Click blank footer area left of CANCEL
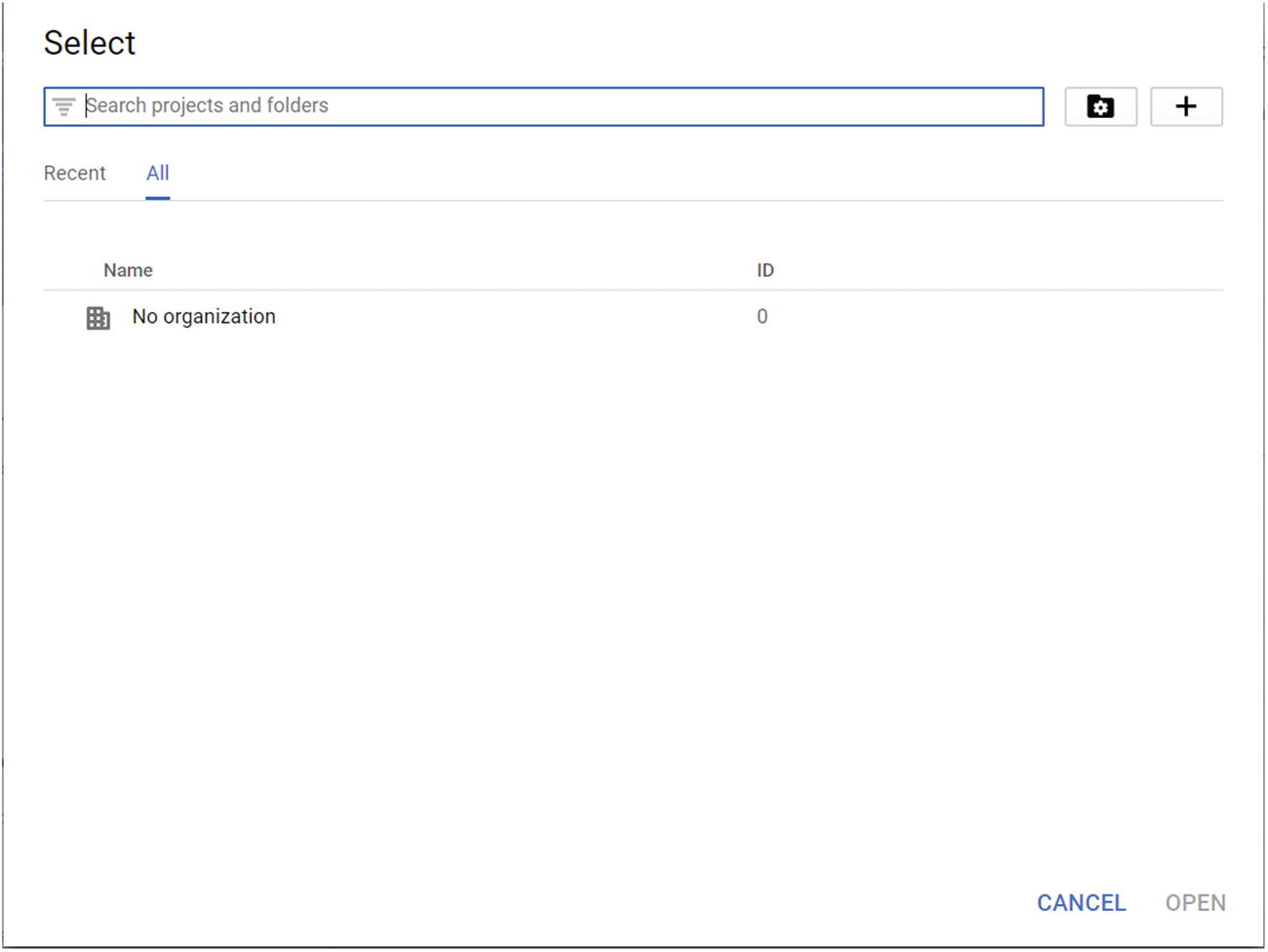This screenshot has height=952, width=1268. pos(585,903)
